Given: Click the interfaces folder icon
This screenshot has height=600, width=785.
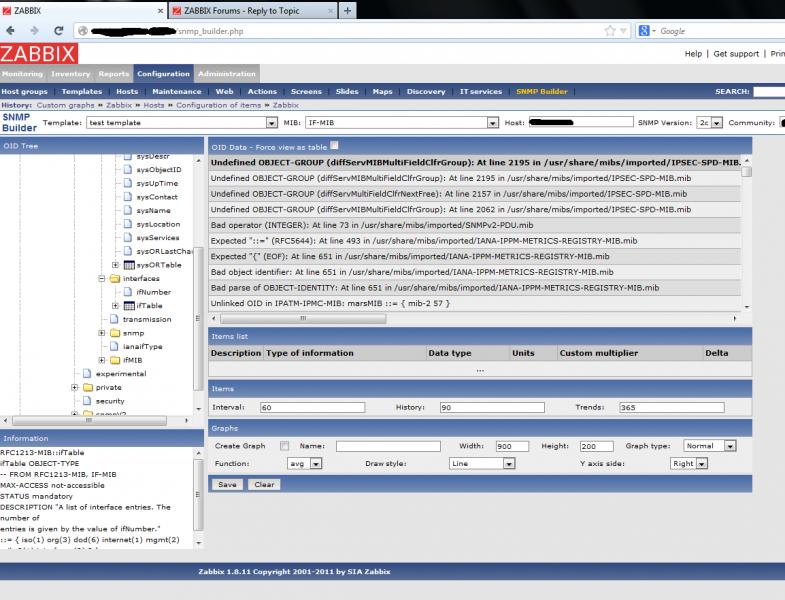Looking at the screenshot, I should click(x=115, y=278).
